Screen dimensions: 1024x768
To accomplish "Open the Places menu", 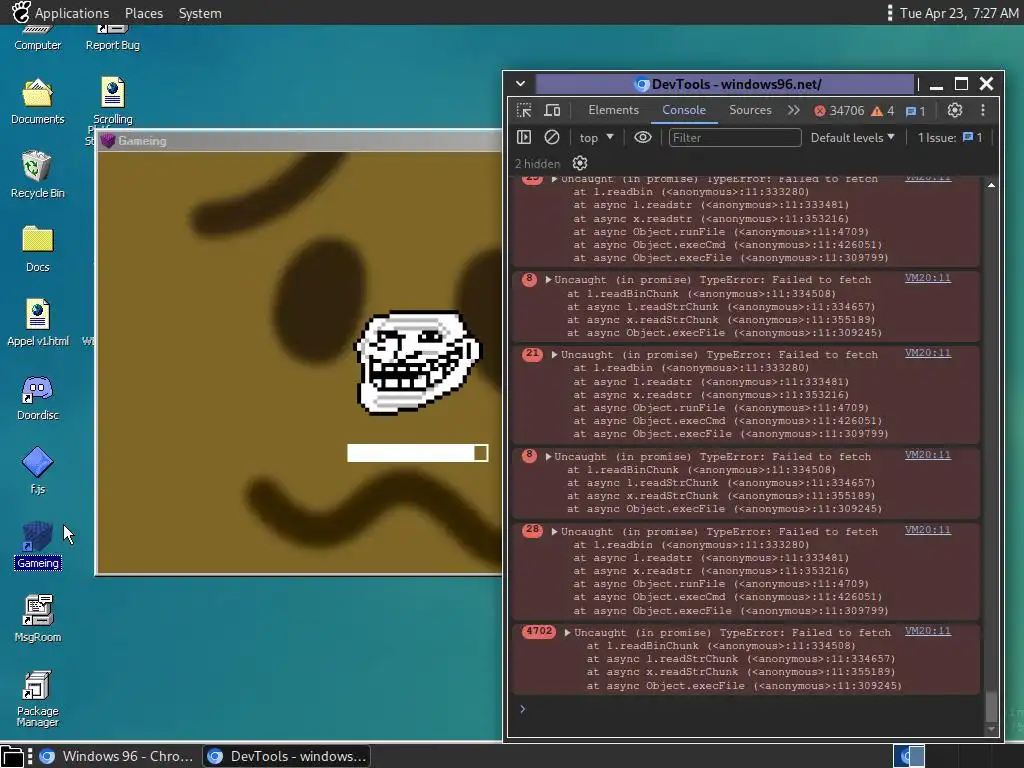I will pyautogui.click(x=144, y=13).
